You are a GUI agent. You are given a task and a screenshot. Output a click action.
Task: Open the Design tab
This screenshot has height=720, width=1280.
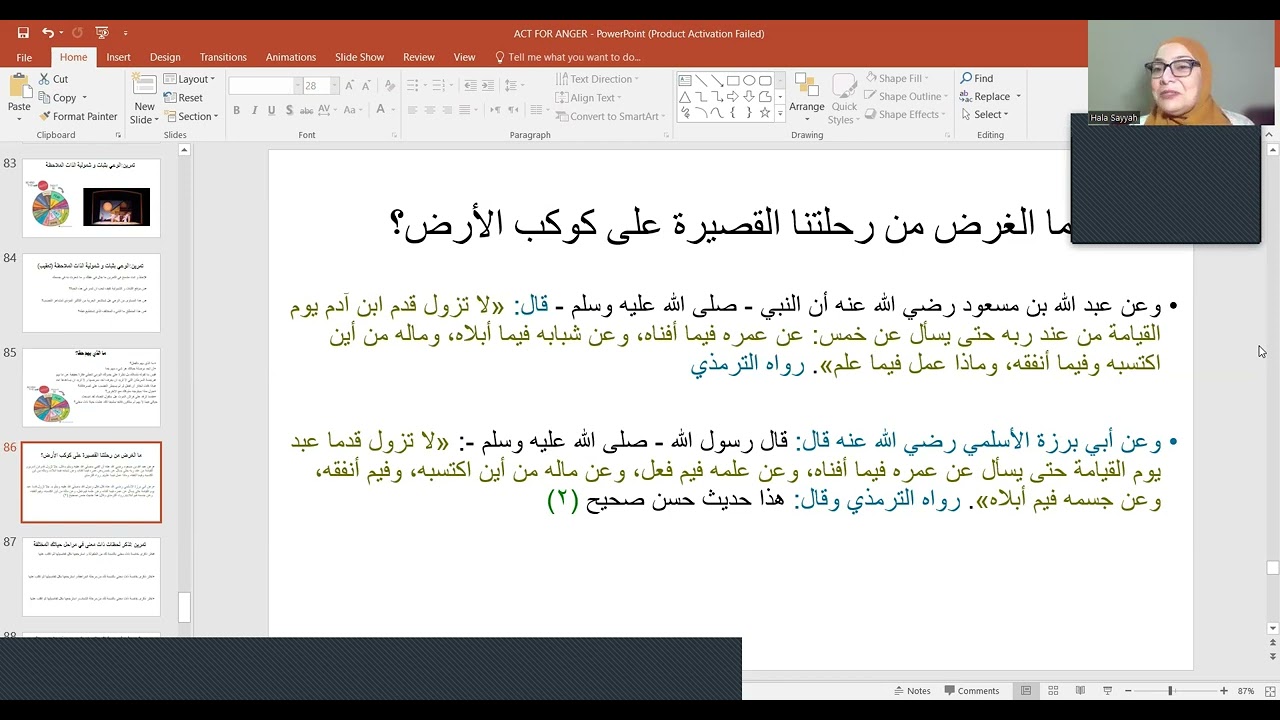165,57
